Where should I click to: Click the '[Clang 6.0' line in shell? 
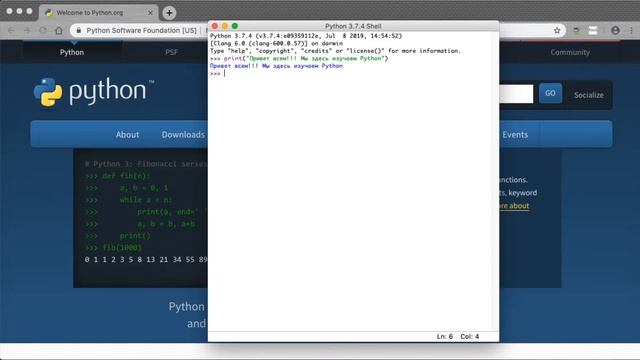point(276,43)
